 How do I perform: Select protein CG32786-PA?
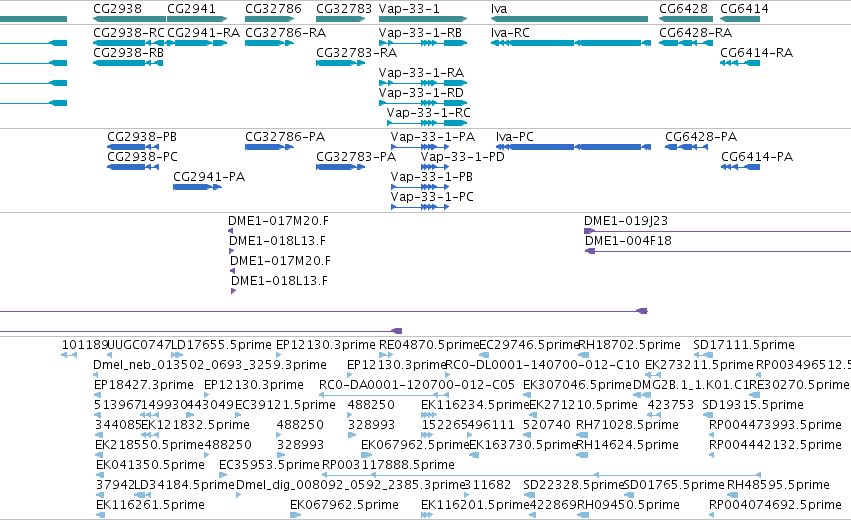click(x=285, y=137)
